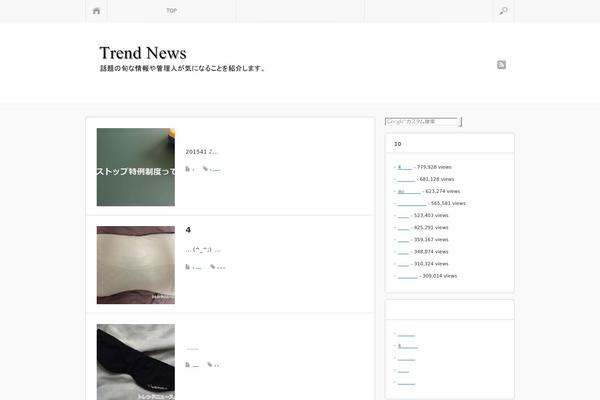Open green chalkboard post thumbnail
This screenshot has height=400, width=600.
pyautogui.click(x=136, y=167)
